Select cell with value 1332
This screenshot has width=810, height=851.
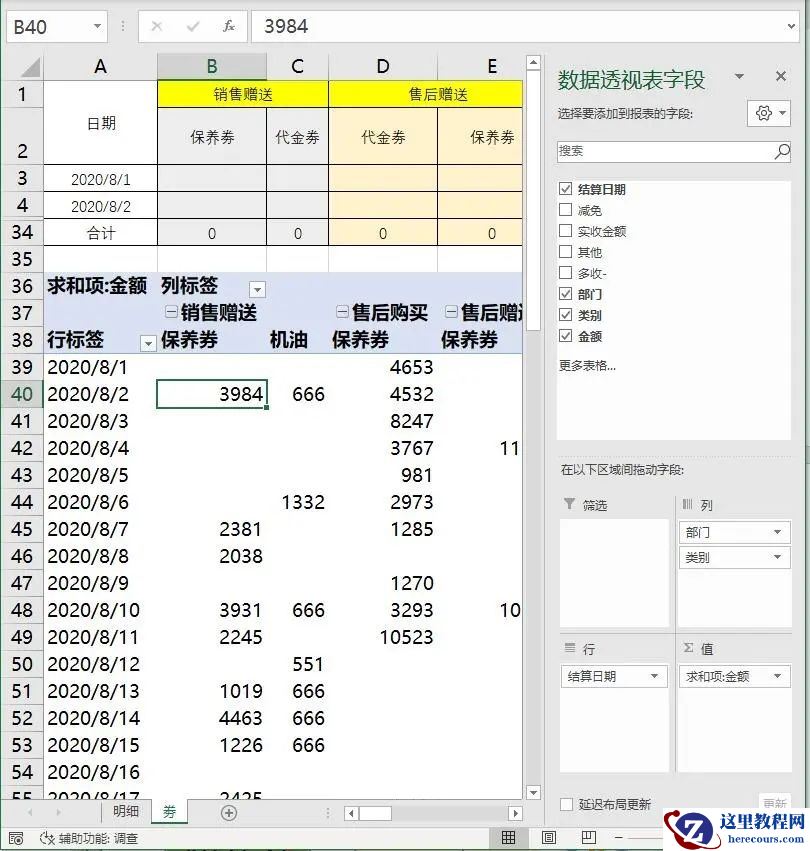pos(298,502)
